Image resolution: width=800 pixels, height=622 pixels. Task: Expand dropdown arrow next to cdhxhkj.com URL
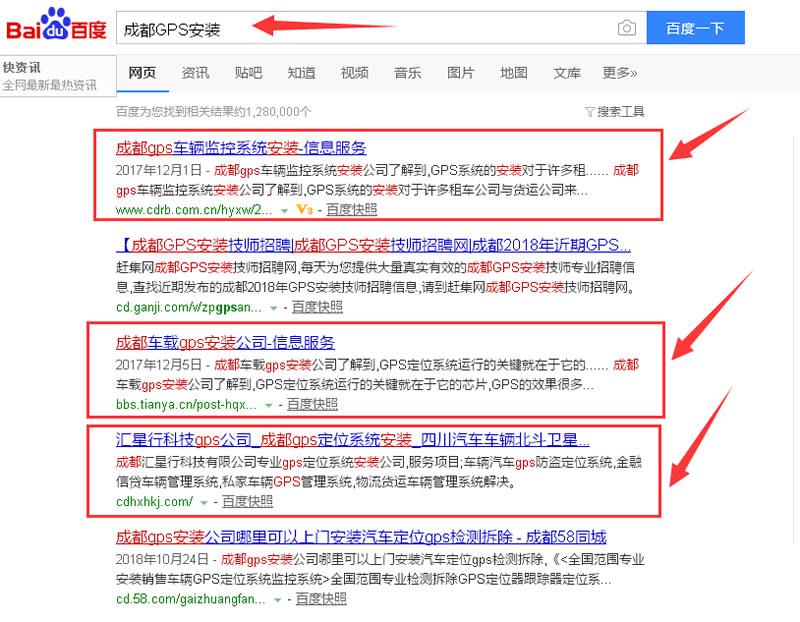(x=204, y=503)
